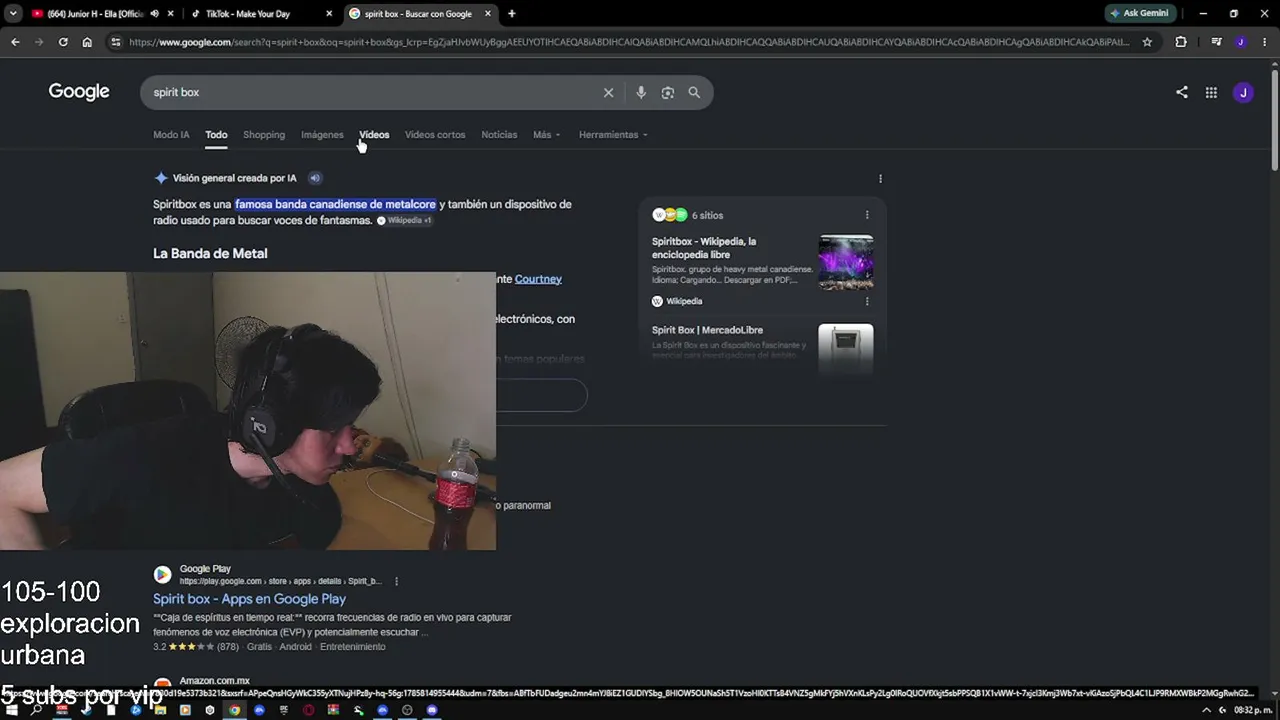The image size is (1280, 720).
Task: Go to Google home via logo
Action: tap(79, 92)
